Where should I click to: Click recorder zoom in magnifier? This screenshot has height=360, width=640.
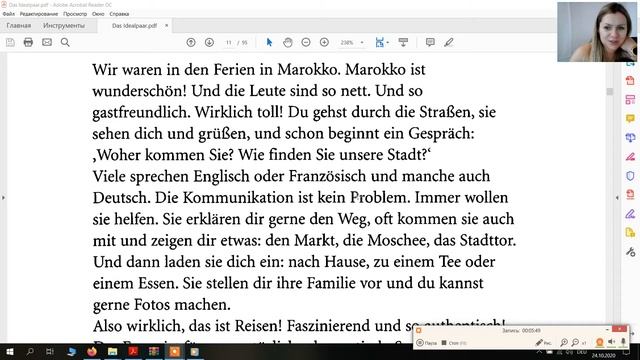click(564, 342)
